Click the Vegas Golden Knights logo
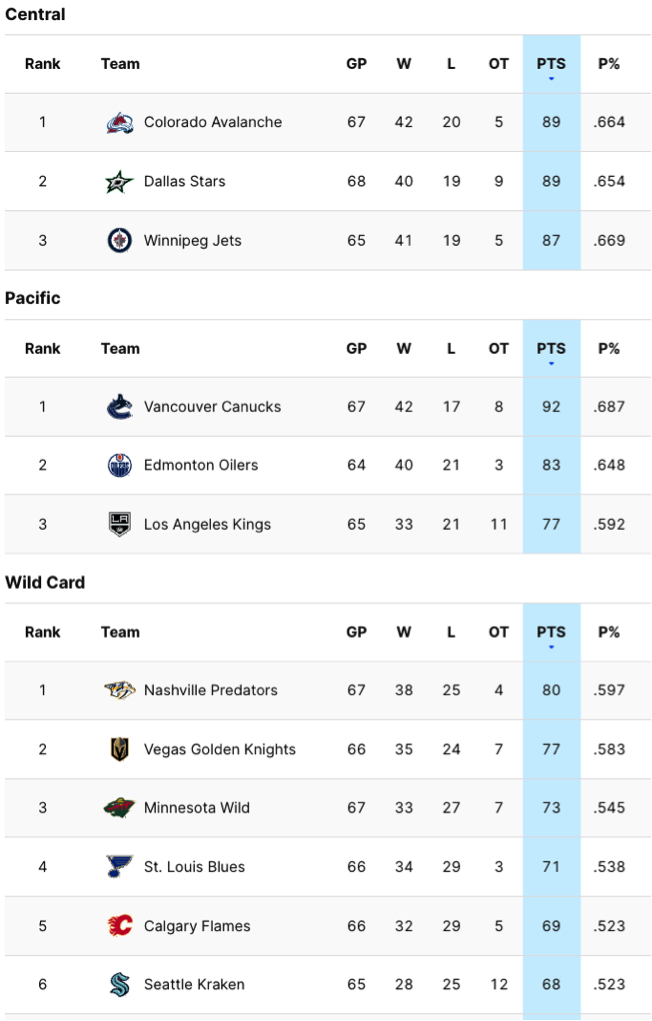 click(120, 750)
